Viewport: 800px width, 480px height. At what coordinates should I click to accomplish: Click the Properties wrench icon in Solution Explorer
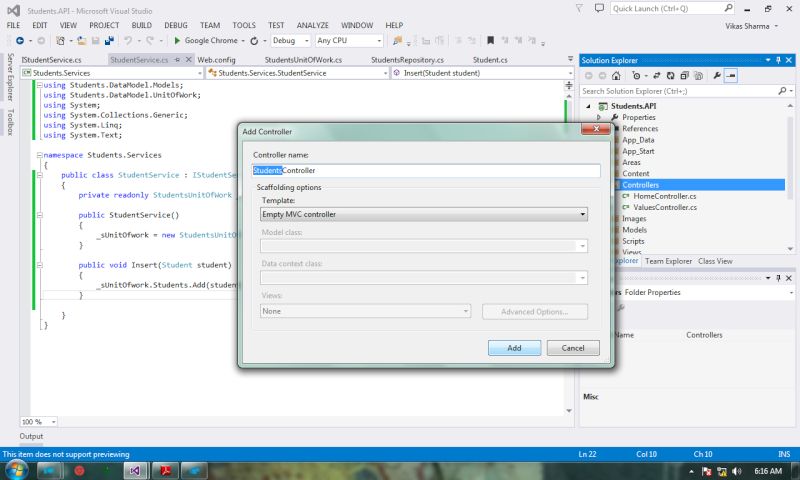(x=717, y=75)
